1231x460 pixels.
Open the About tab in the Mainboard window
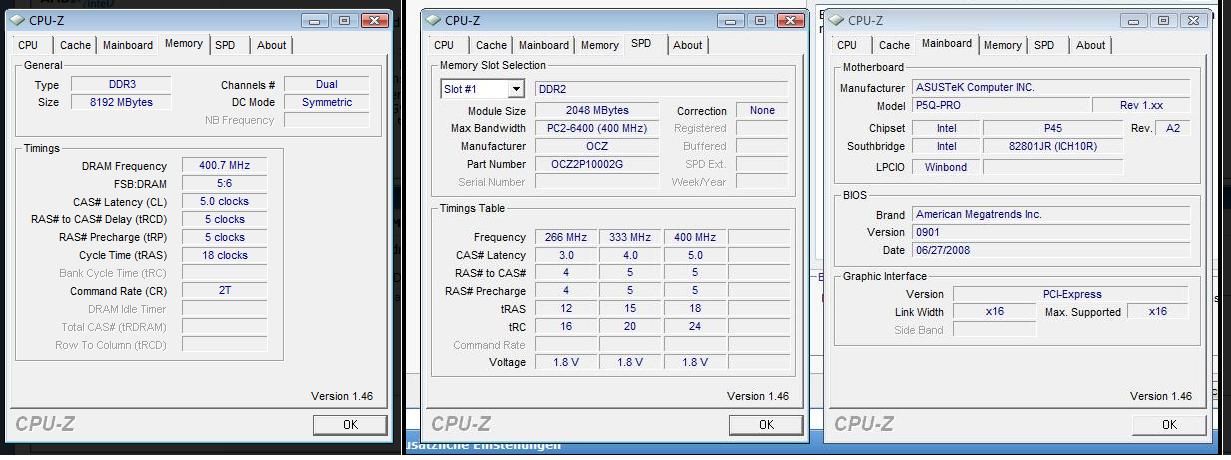coord(1090,45)
